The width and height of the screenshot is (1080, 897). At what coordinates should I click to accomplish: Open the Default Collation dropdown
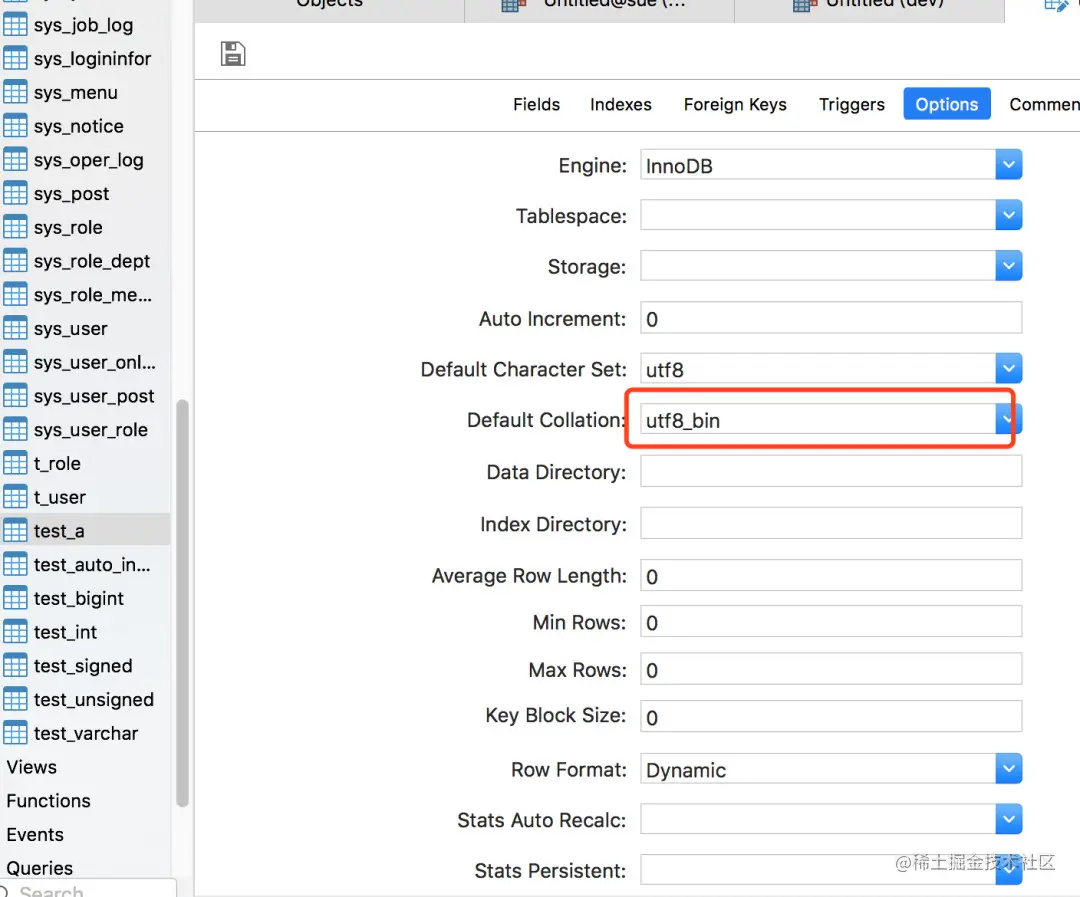click(x=1006, y=419)
